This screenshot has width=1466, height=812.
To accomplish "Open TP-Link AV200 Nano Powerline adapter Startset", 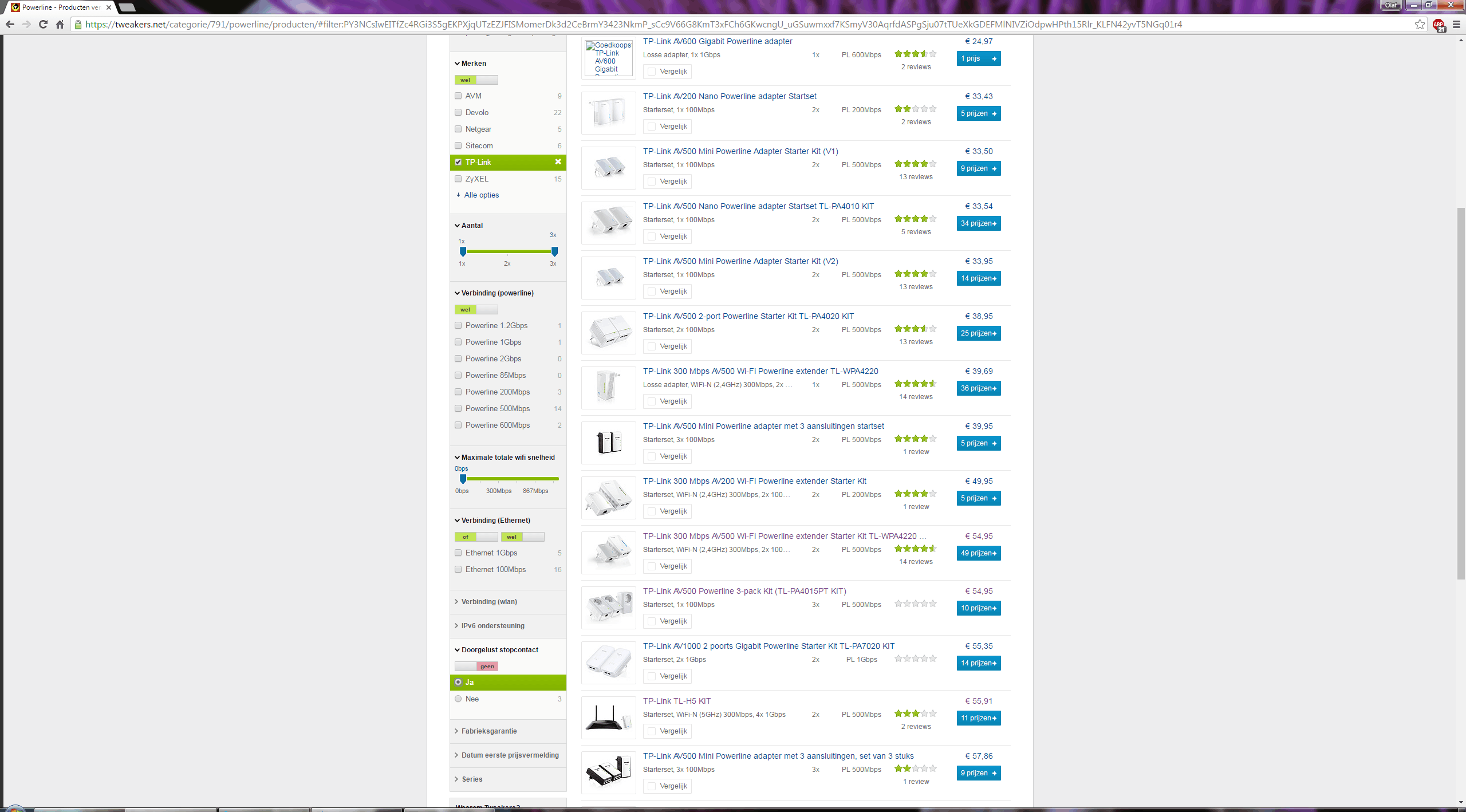I will point(730,96).
